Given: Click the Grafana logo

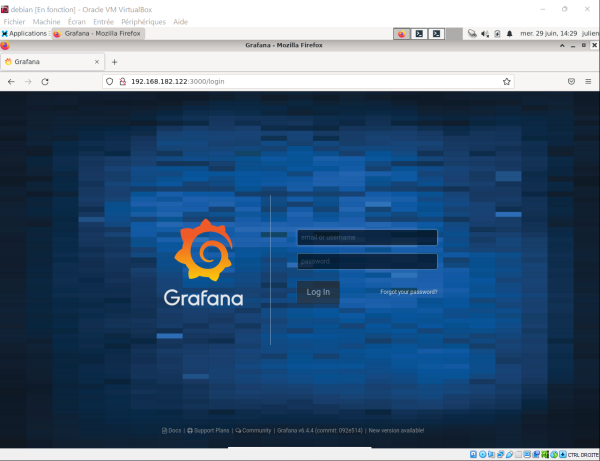Looking at the screenshot, I should click(x=204, y=263).
